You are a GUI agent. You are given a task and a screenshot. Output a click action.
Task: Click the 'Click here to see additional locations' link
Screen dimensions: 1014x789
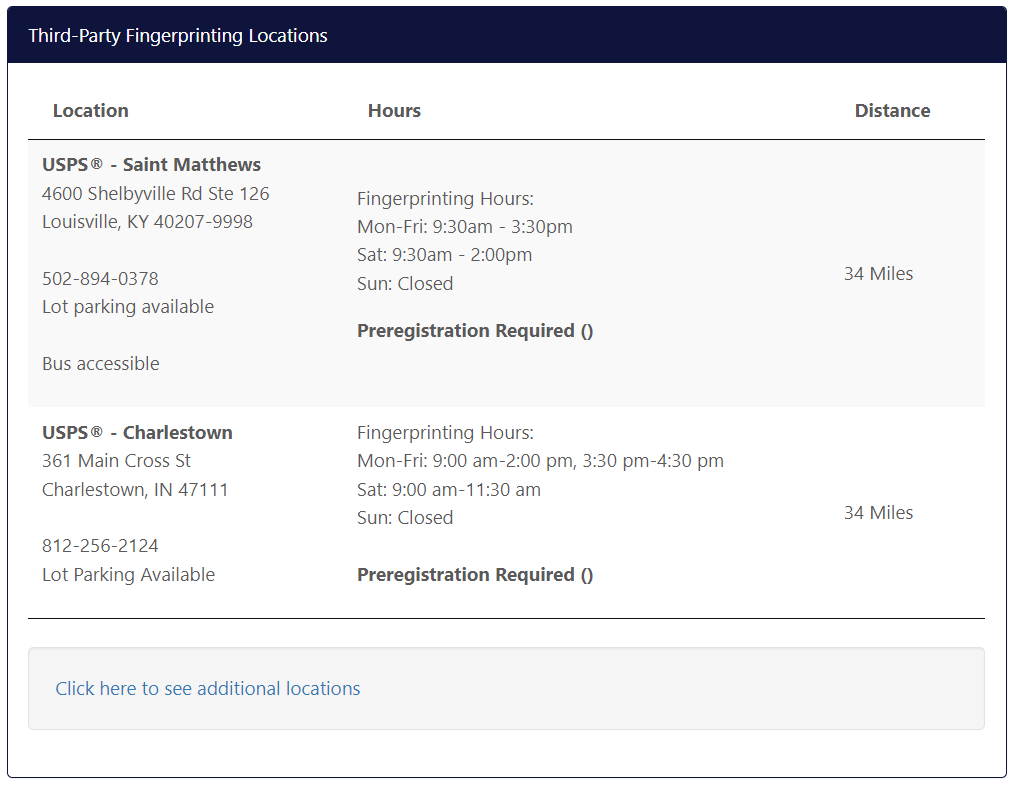pyautogui.click(x=208, y=688)
